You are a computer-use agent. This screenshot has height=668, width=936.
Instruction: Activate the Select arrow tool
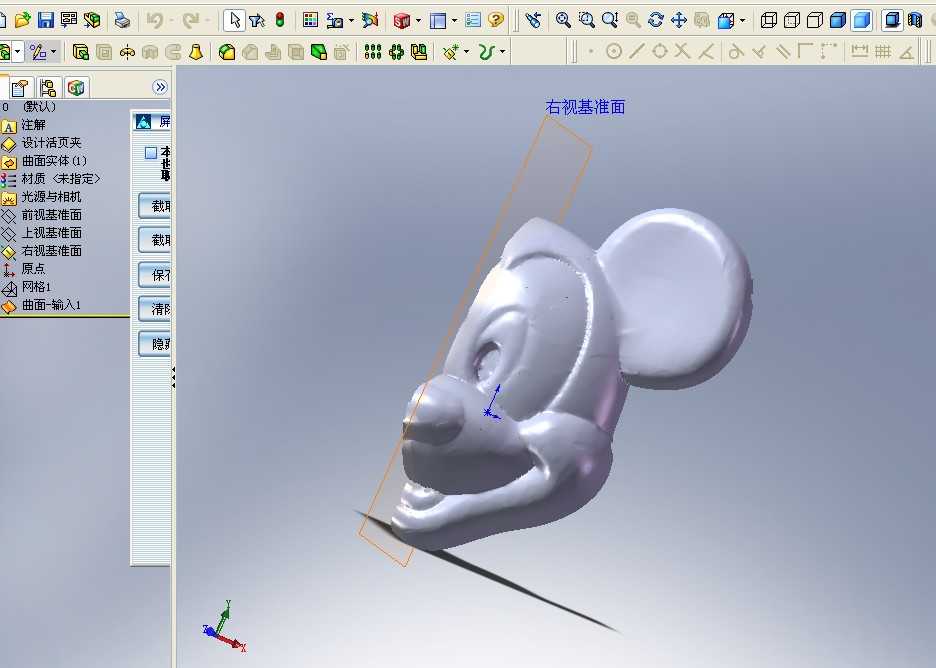click(234, 20)
